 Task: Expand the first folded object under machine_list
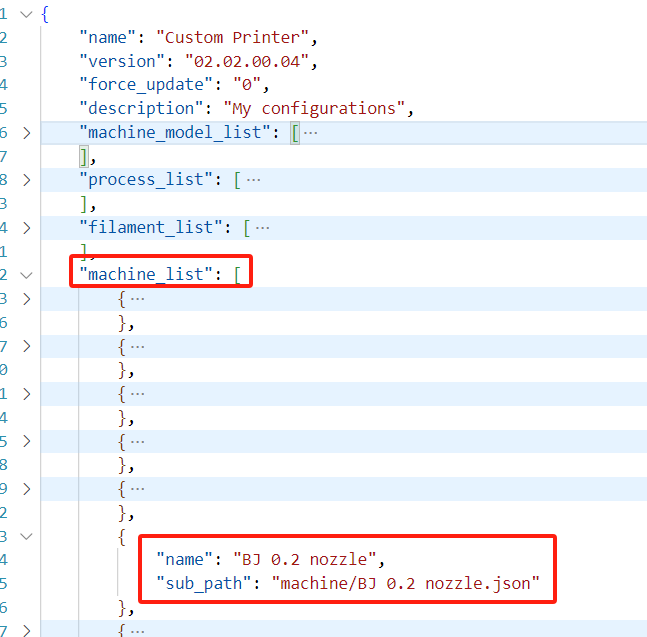tap(26, 298)
